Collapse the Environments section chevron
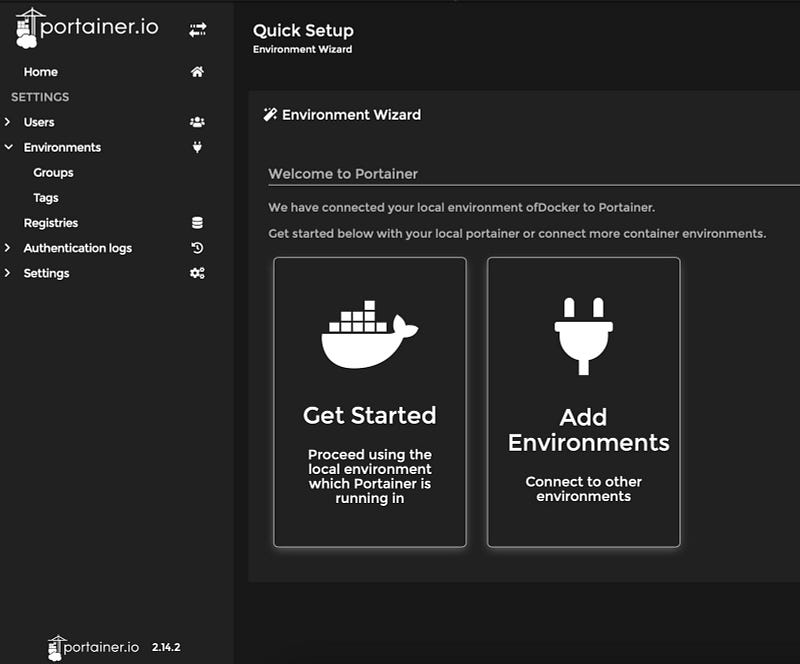 (9, 147)
